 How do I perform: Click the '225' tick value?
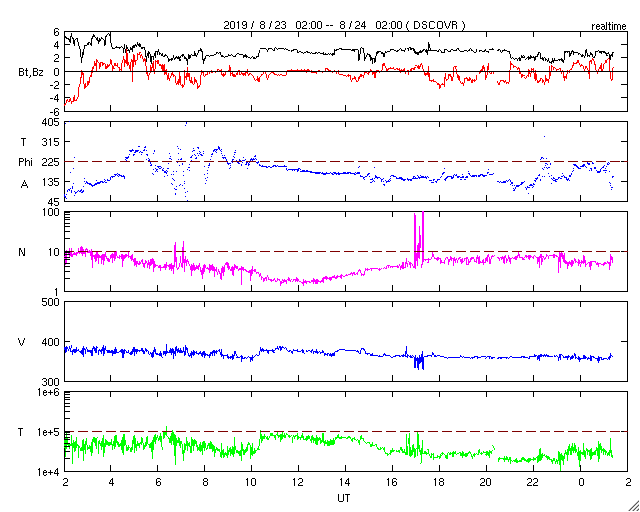(x=51, y=162)
